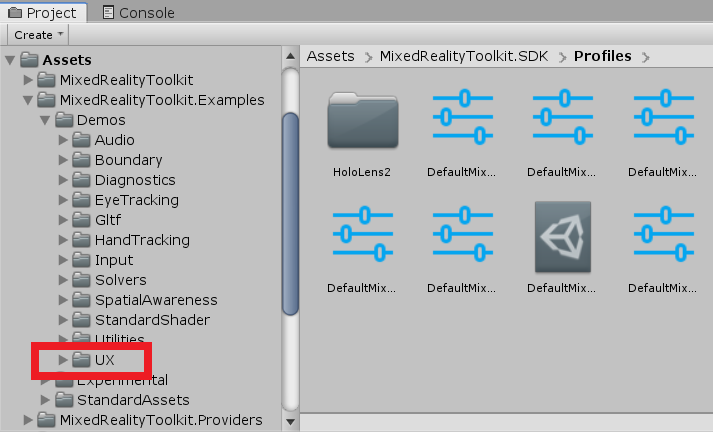The width and height of the screenshot is (713, 432).
Task: Click the UX folder icon
Action: click(81, 360)
